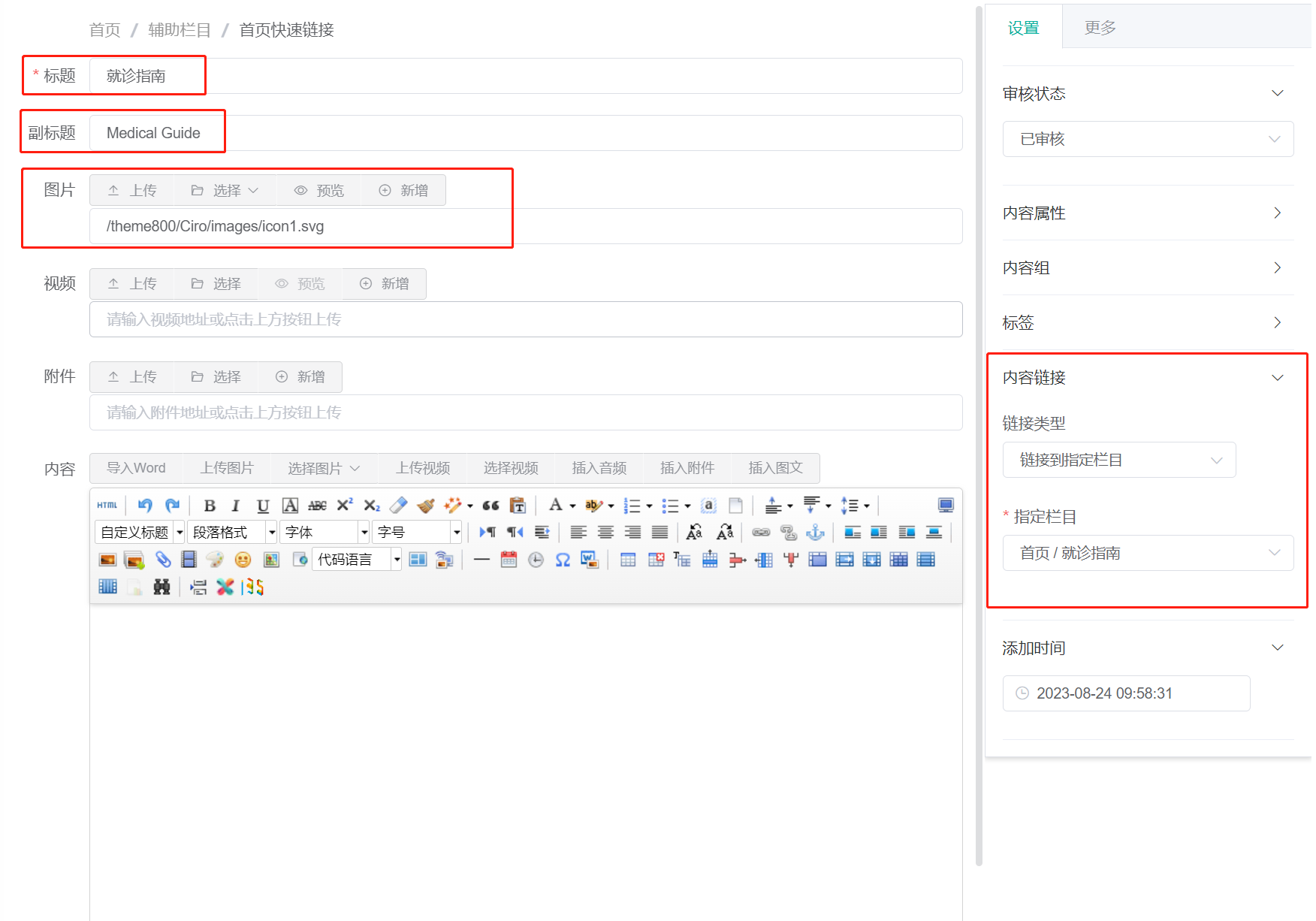Click the 上传 button for 图片
Screen dimensions: 1316x921
[131, 190]
